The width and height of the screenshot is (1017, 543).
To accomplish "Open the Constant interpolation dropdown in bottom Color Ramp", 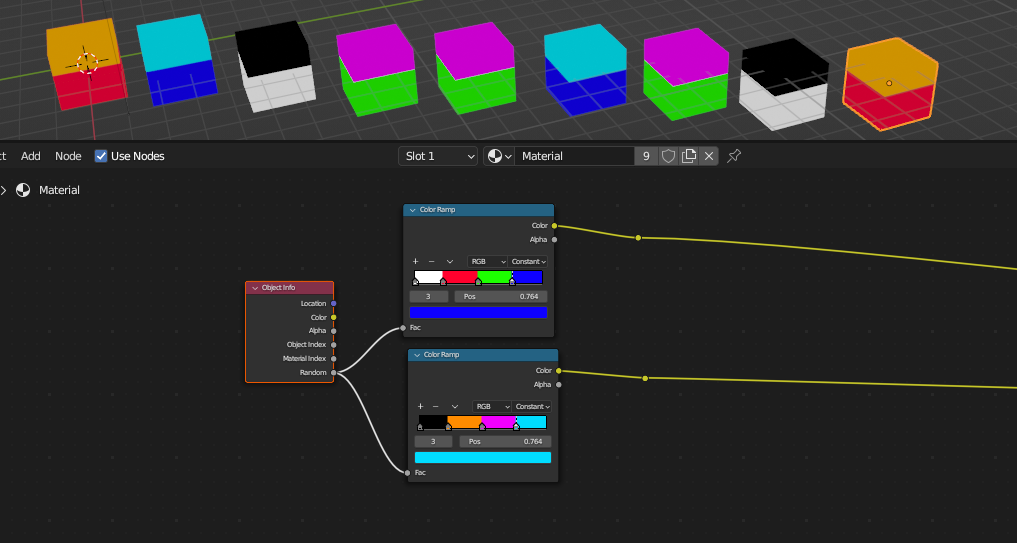I will point(532,407).
